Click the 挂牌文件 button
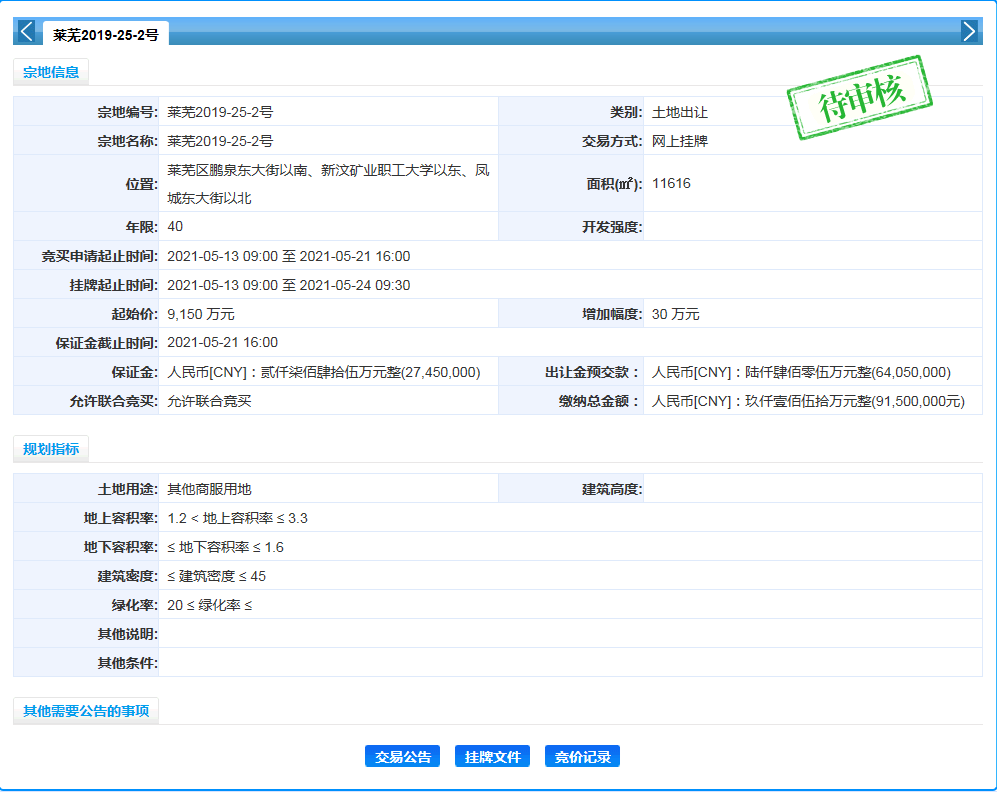Viewport: 997px width, 792px height. pyautogui.click(x=492, y=756)
